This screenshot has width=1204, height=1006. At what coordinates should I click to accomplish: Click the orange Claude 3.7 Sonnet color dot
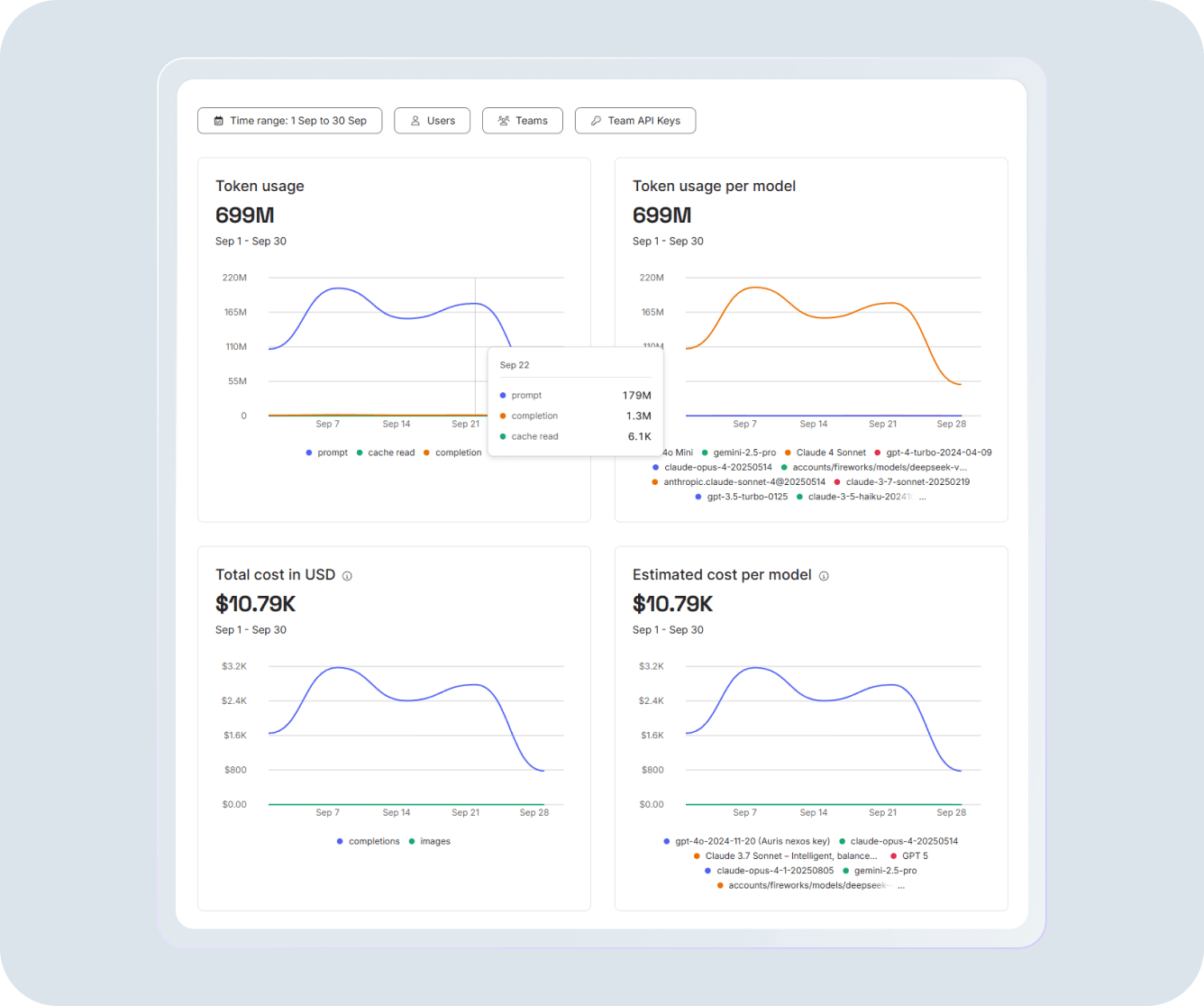point(698,855)
